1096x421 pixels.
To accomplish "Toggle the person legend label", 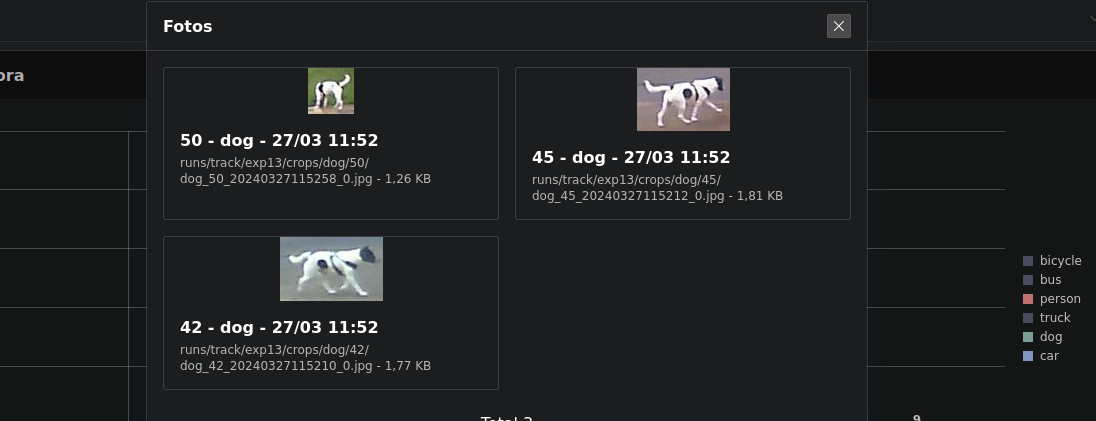I will point(1060,299).
